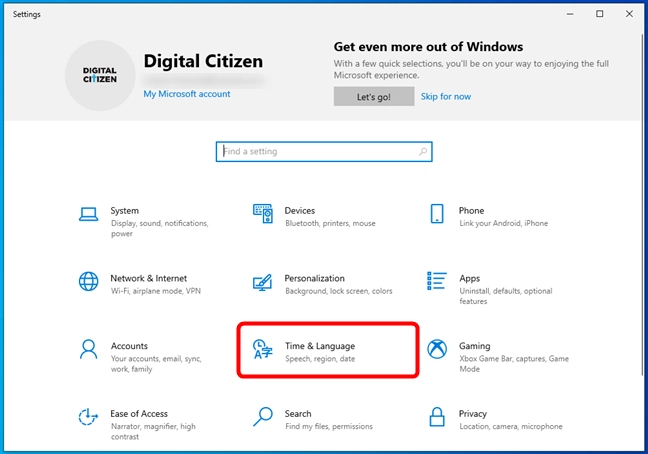Open Ease of Access title text
This screenshot has height=454, width=648.
click(139, 414)
